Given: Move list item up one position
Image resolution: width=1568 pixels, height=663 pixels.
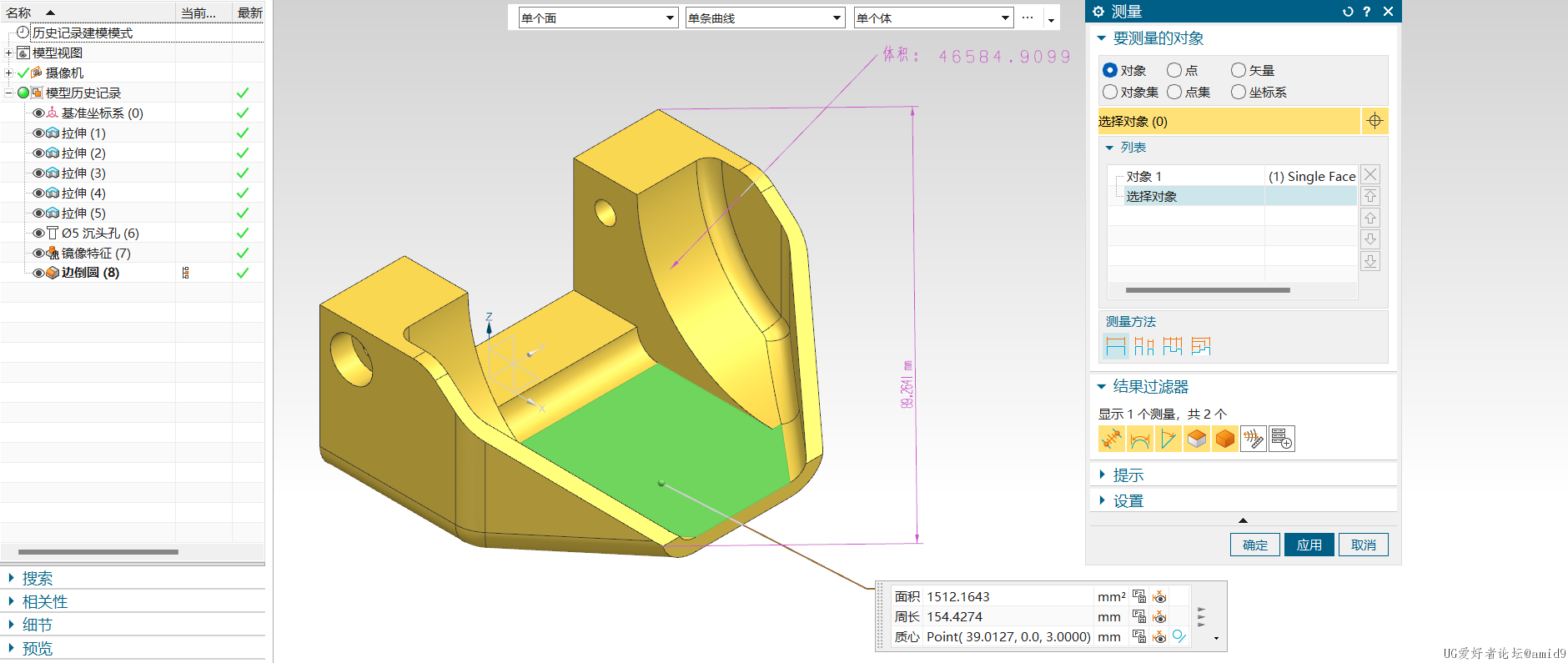Looking at the screenshot, I should 1370,218.
